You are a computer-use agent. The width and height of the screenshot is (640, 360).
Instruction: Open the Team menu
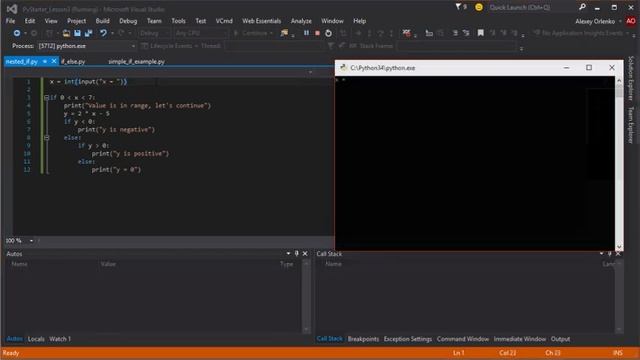154,21
